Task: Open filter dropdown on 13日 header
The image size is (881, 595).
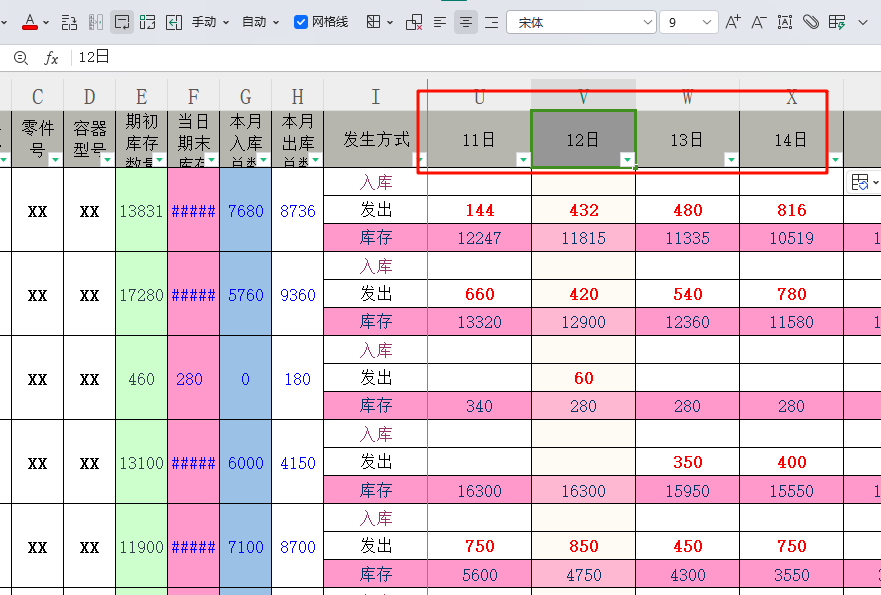Action: [x=731, y=160]
